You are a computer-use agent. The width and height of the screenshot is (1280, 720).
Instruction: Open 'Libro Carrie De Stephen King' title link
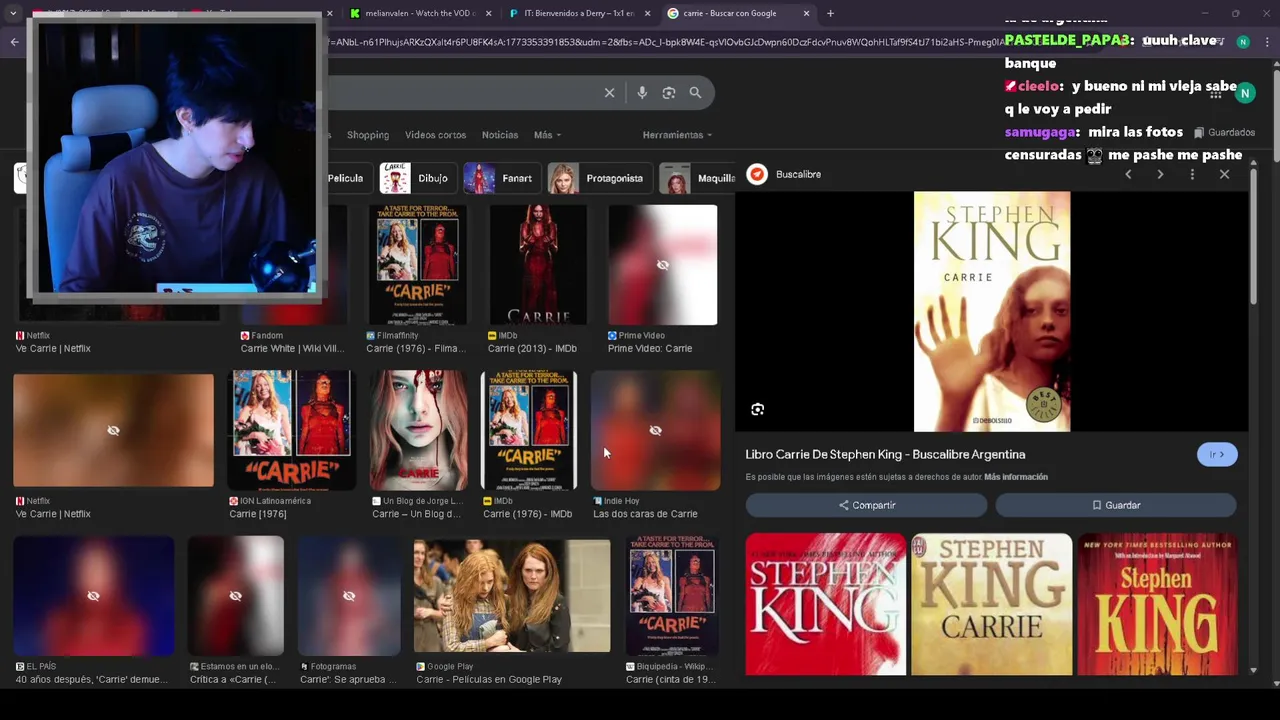tap(885, 454)
